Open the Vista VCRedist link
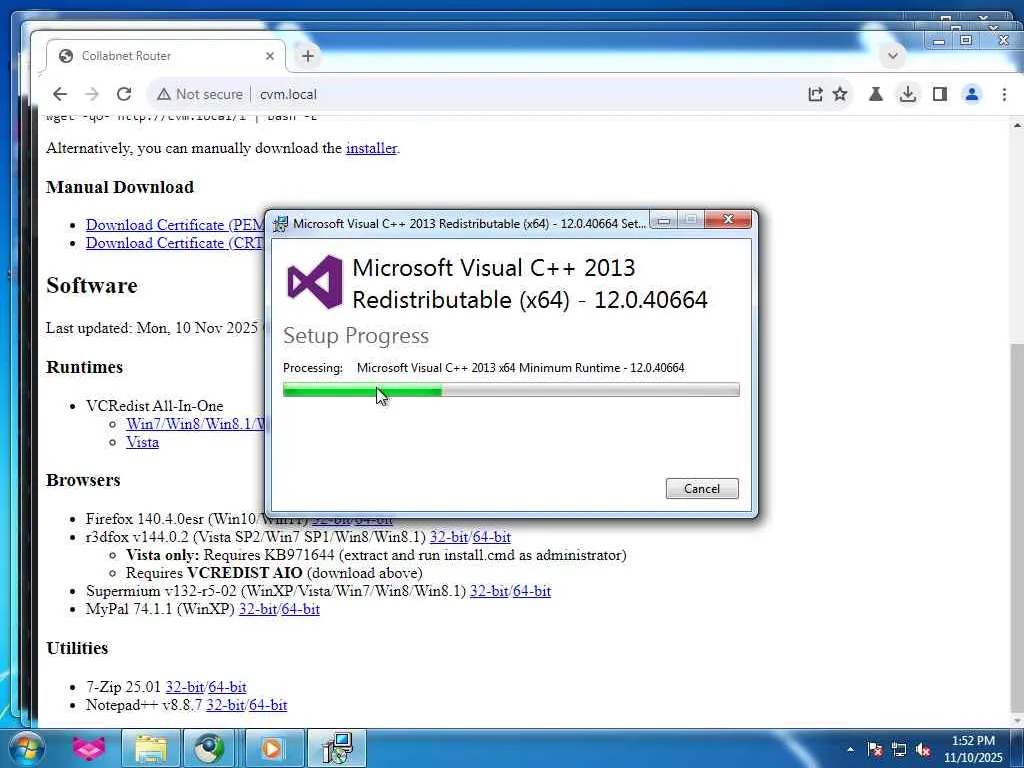 142,442
